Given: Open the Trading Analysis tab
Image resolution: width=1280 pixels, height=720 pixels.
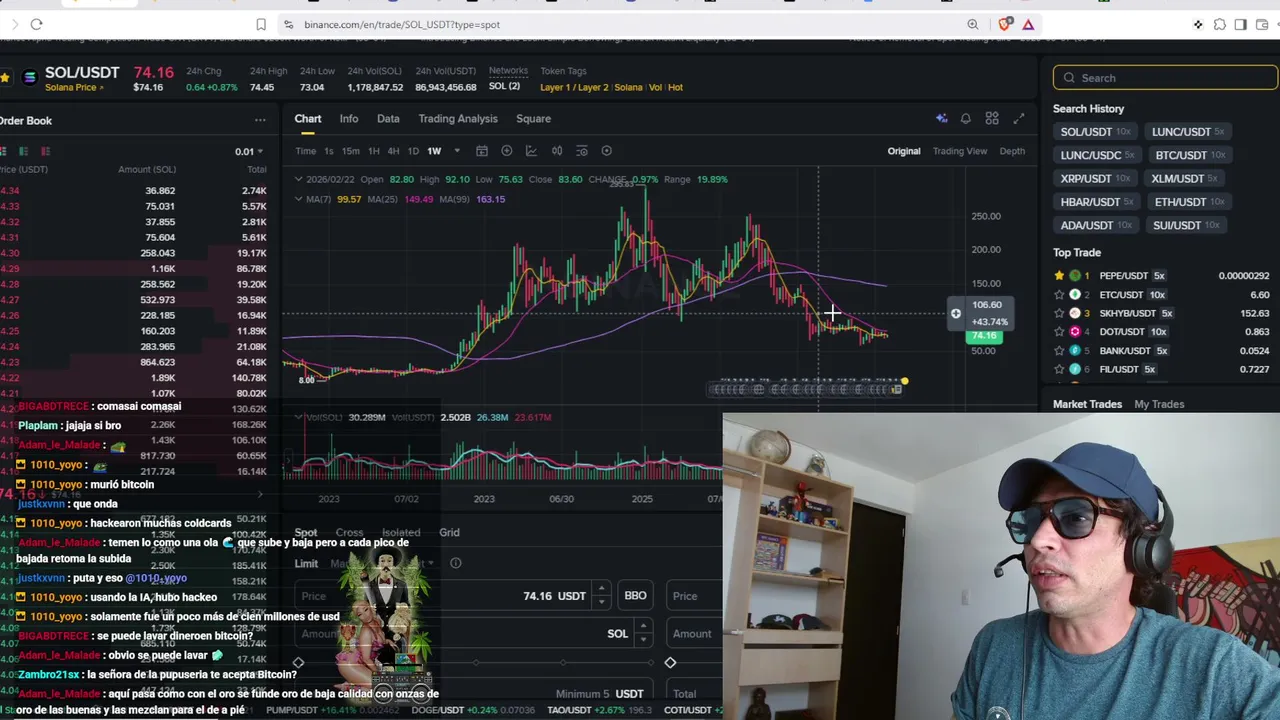Looking at the screenshot, I should 458,118.
